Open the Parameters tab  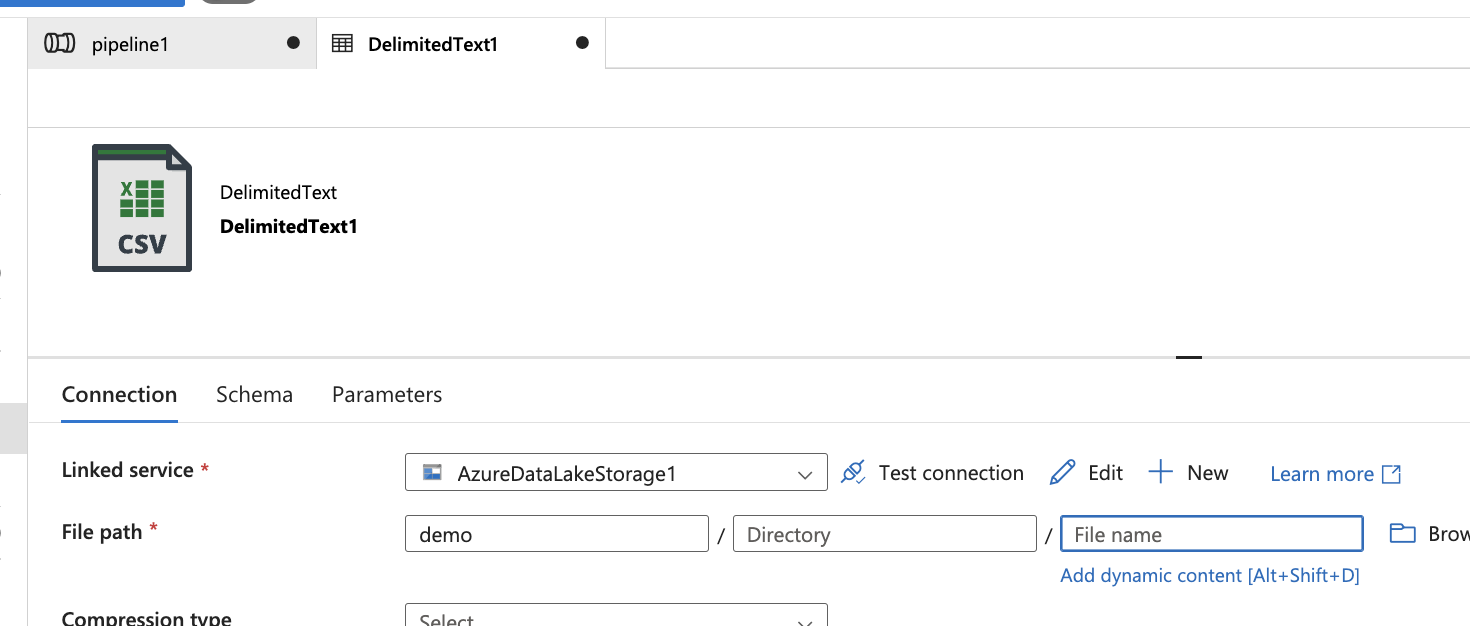click(386, 394)
